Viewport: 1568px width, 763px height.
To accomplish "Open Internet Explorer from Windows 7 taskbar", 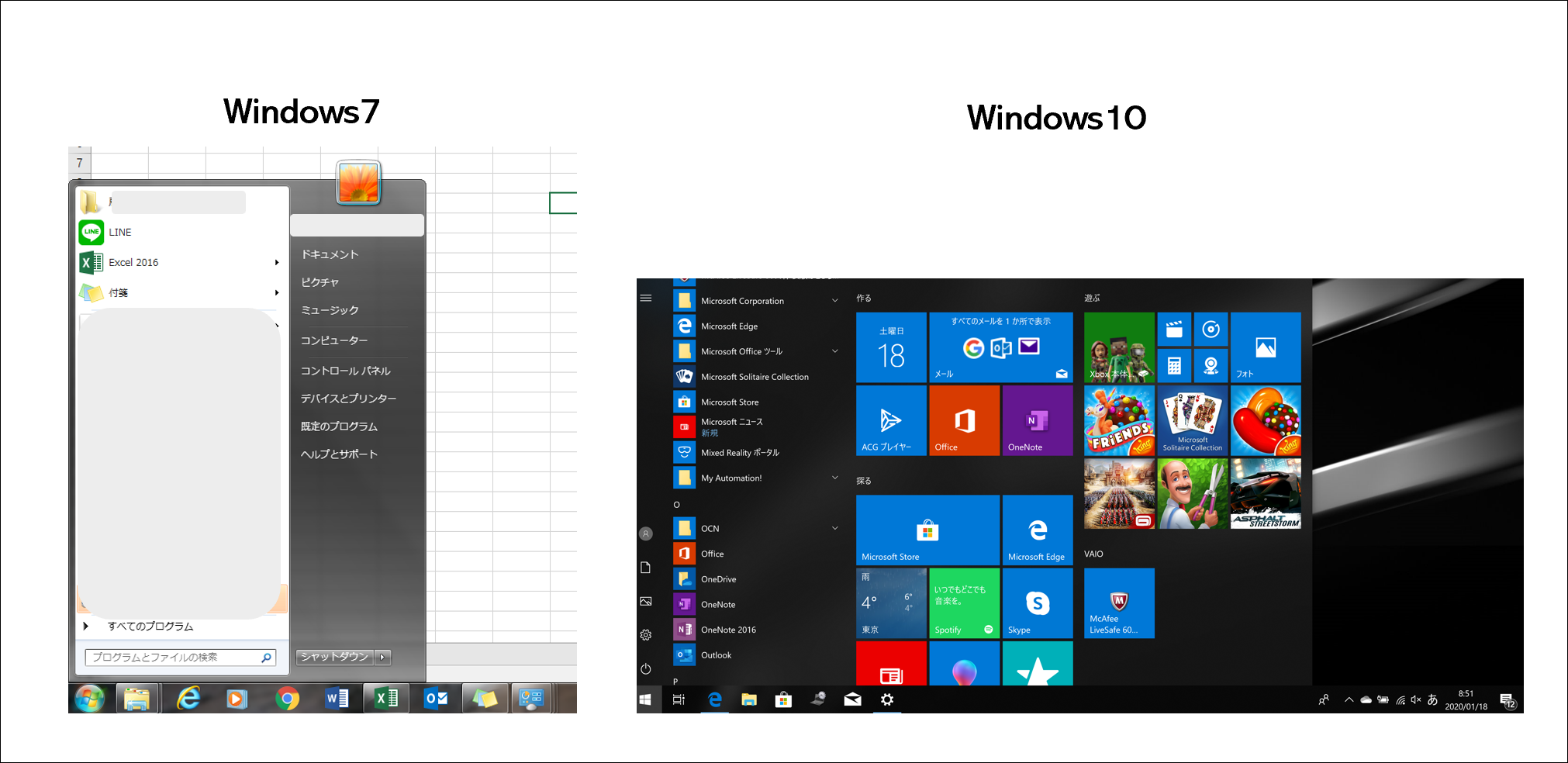I will pos(188,699).
